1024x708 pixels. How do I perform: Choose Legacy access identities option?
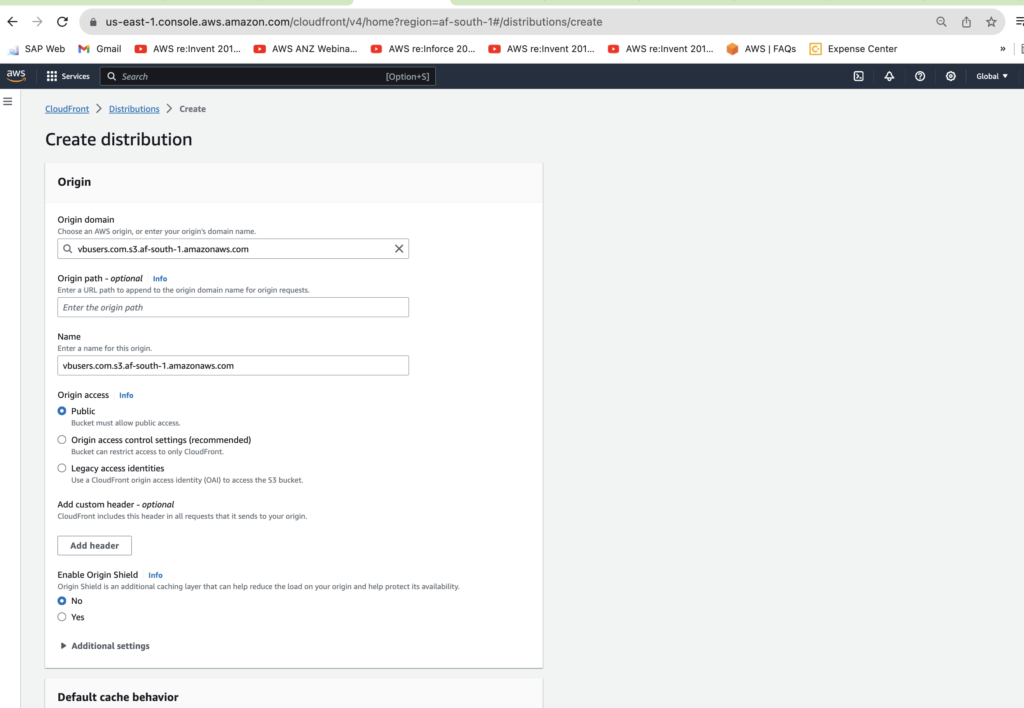[x=62, y=468]
